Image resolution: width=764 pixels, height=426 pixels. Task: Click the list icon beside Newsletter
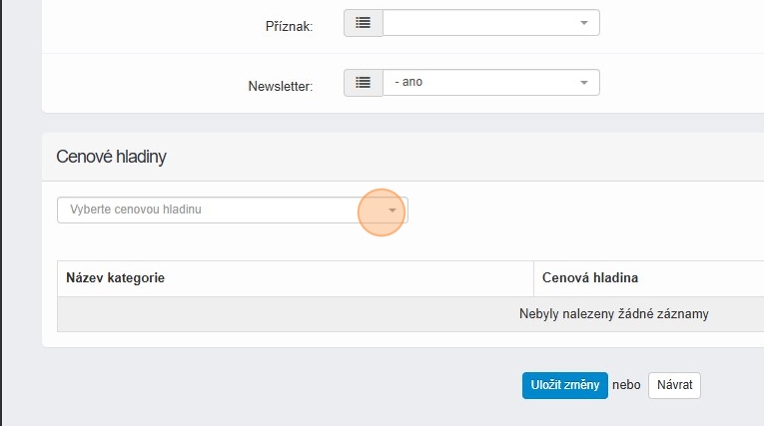363,83
